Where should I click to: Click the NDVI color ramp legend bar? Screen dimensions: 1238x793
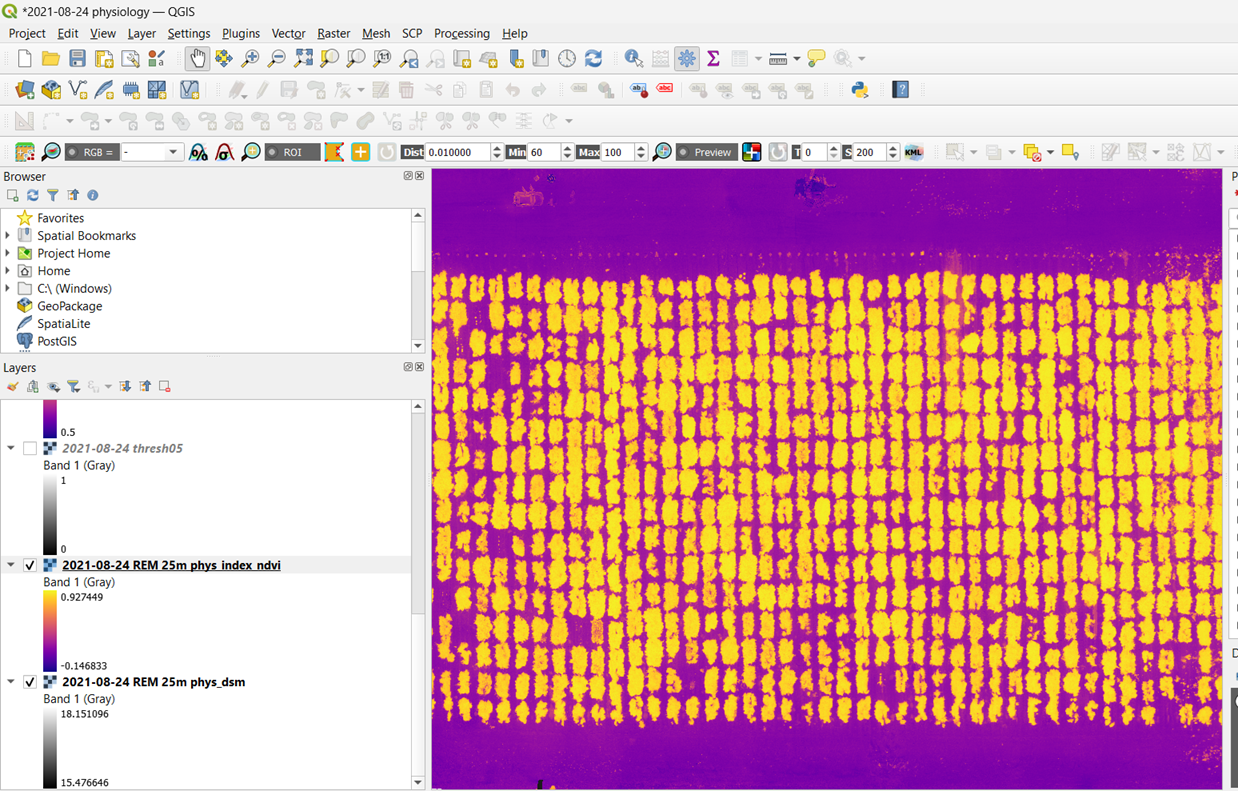(x=50, y=631)
